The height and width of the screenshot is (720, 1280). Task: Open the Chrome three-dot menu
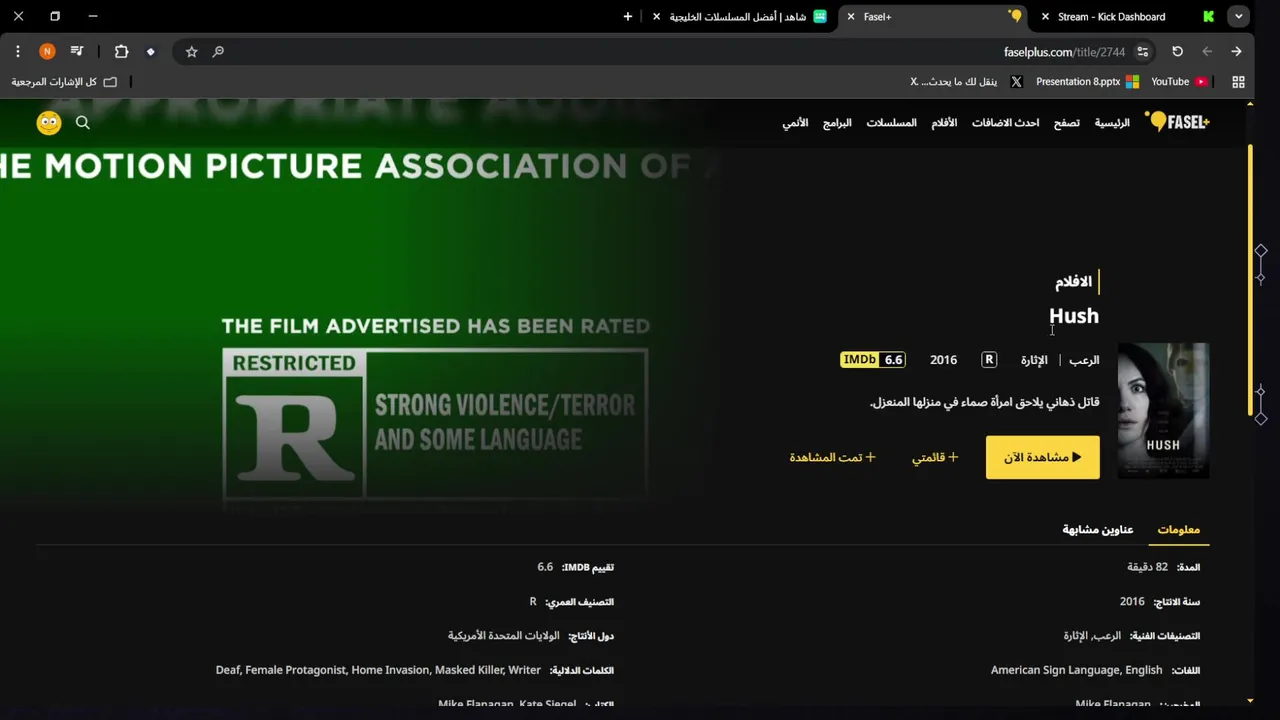(18, 51)
